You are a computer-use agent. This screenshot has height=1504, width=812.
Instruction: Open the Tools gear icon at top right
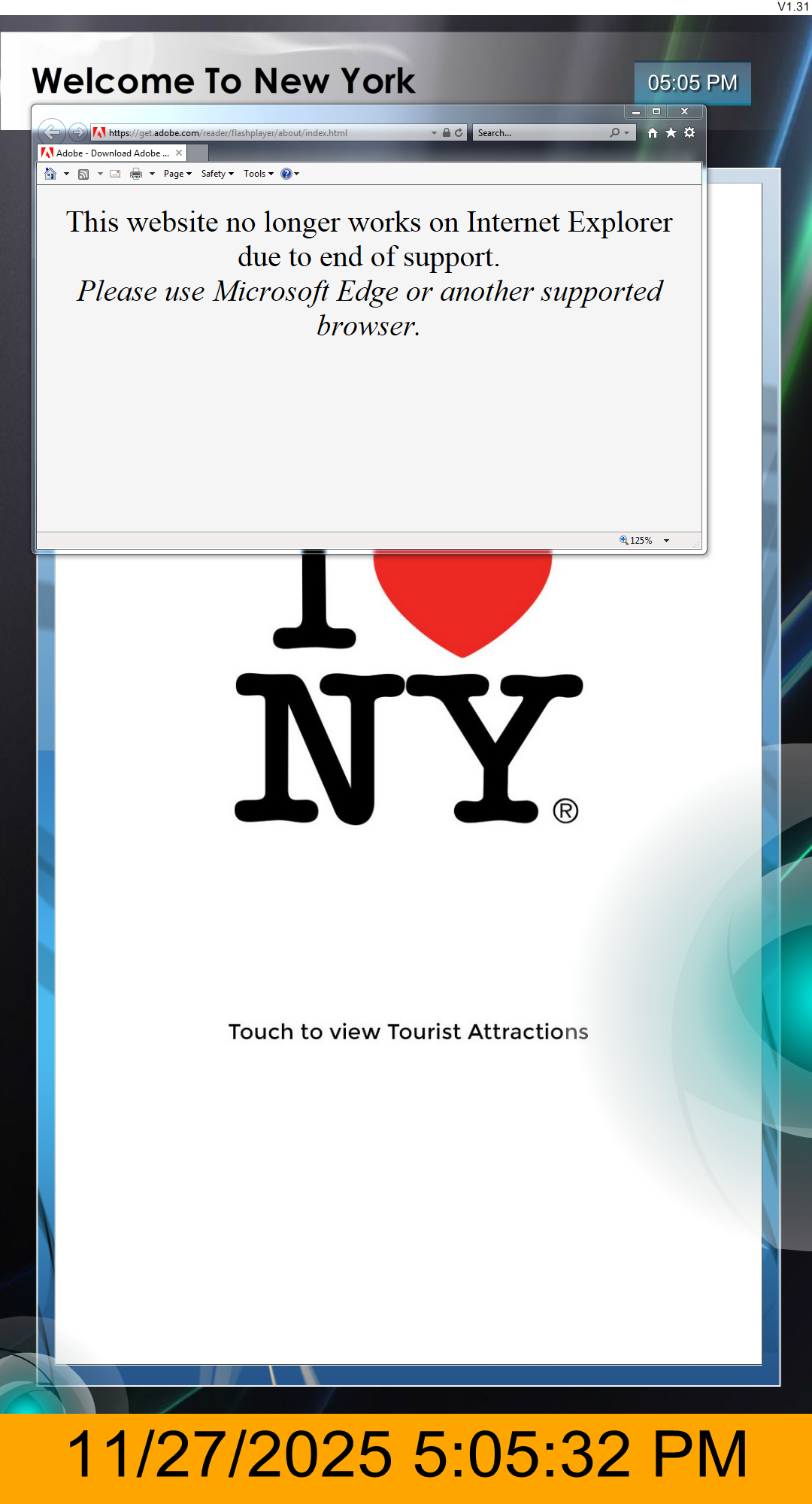(689, 133)
